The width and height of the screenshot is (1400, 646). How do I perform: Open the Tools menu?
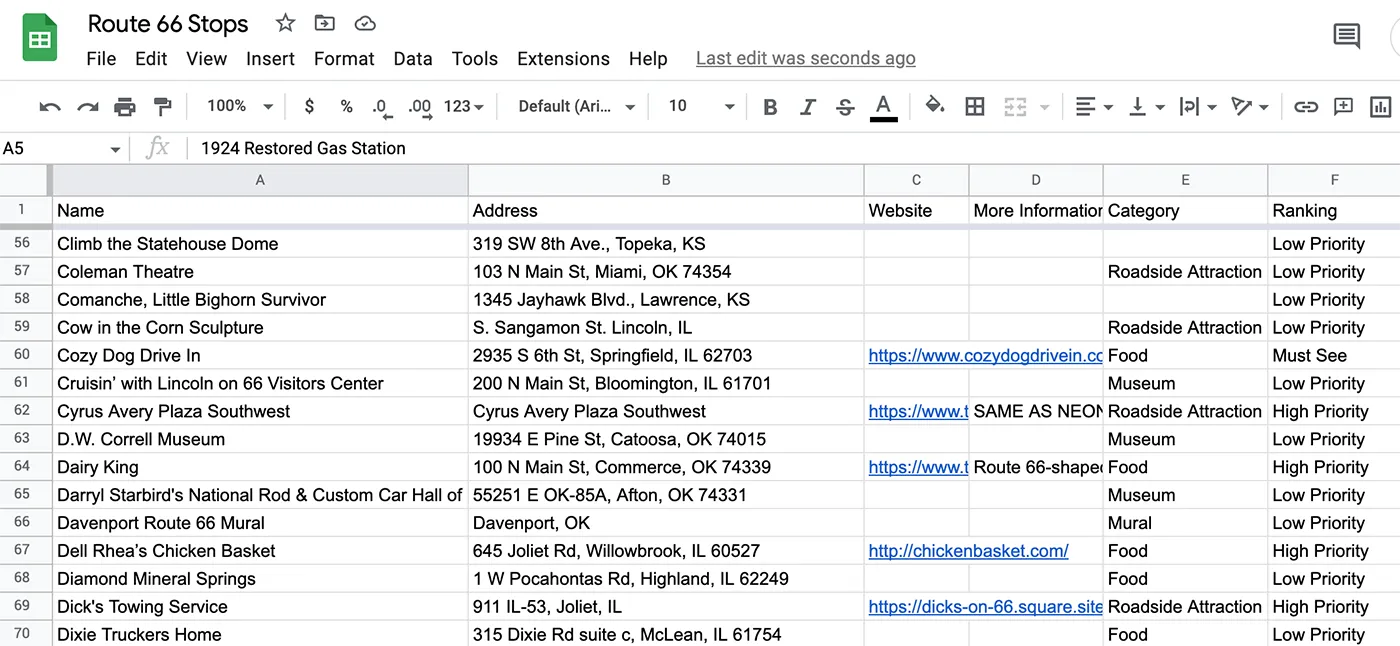[x=475, y=59]
